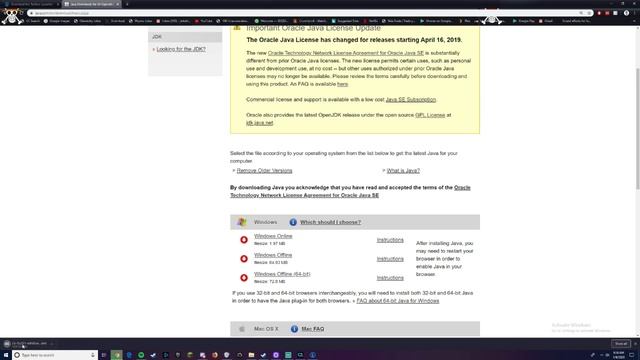Click Which should I choose? link

(331, 222)
